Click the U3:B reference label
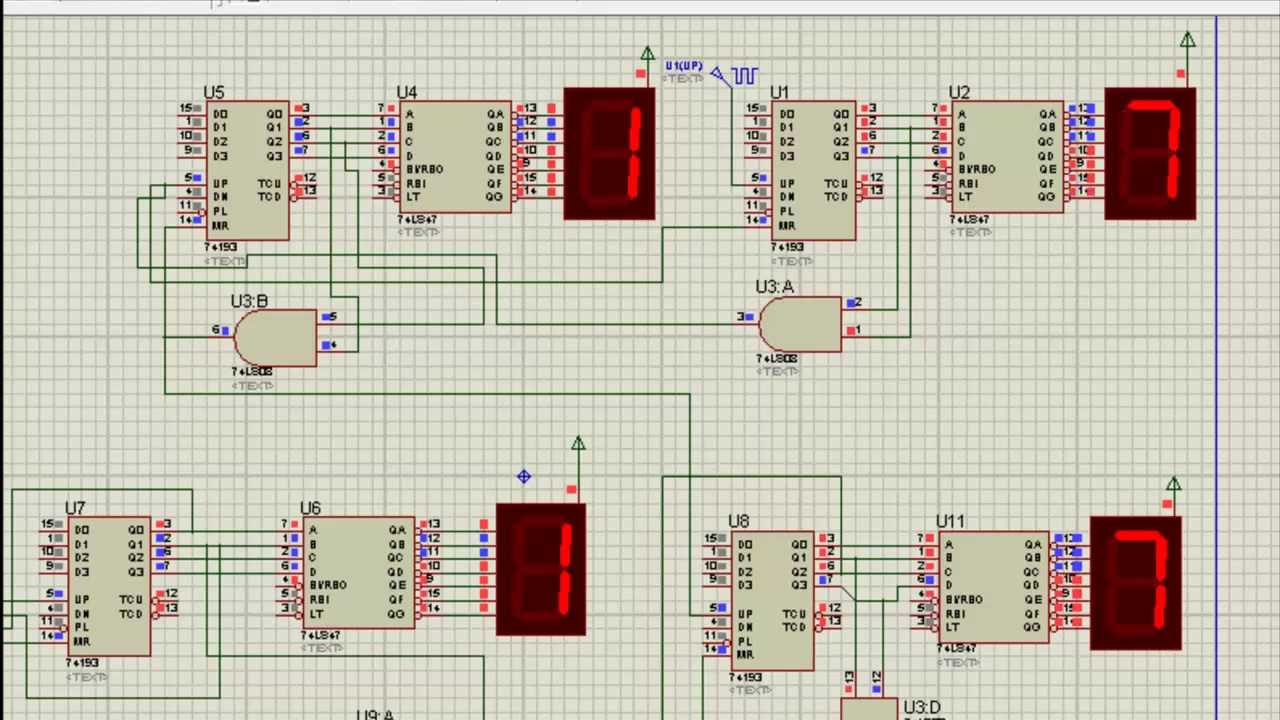This screenshot has height=720, width=1280. (x=249, y=301)
